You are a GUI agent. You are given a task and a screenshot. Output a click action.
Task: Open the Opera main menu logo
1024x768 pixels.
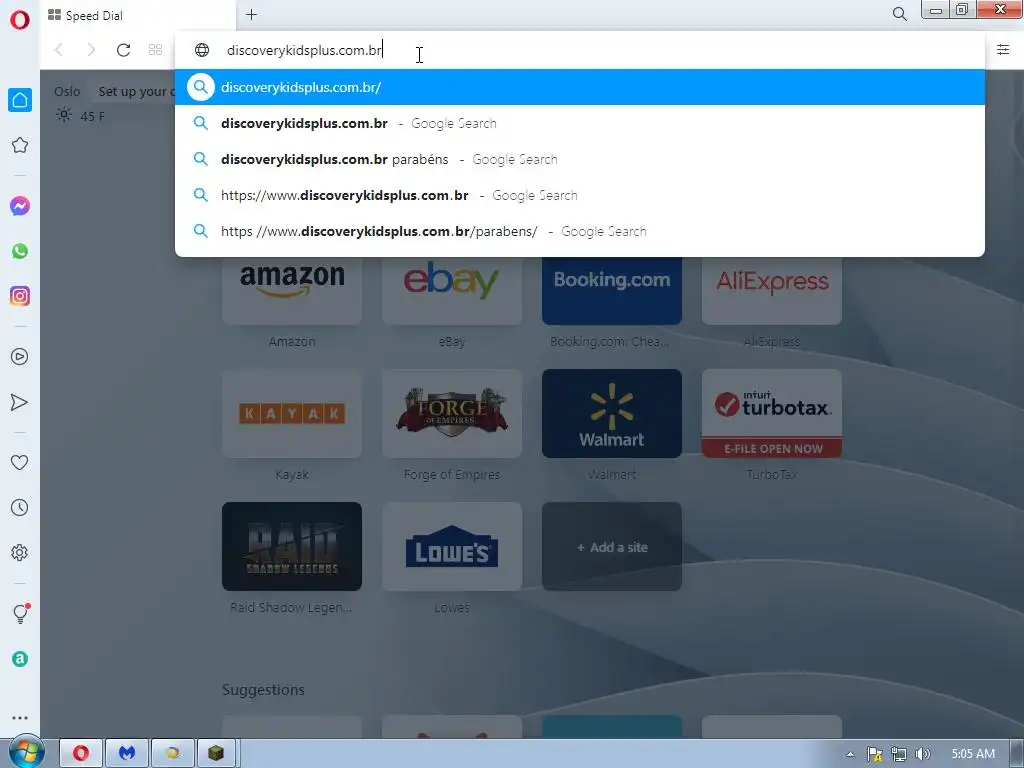pos(20,20)
